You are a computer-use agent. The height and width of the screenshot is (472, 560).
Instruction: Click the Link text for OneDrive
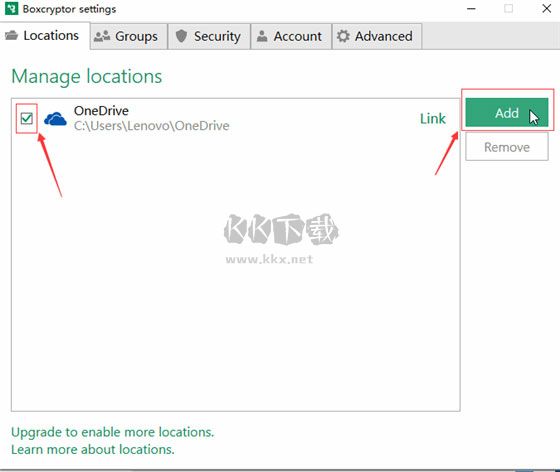[432, 119]
